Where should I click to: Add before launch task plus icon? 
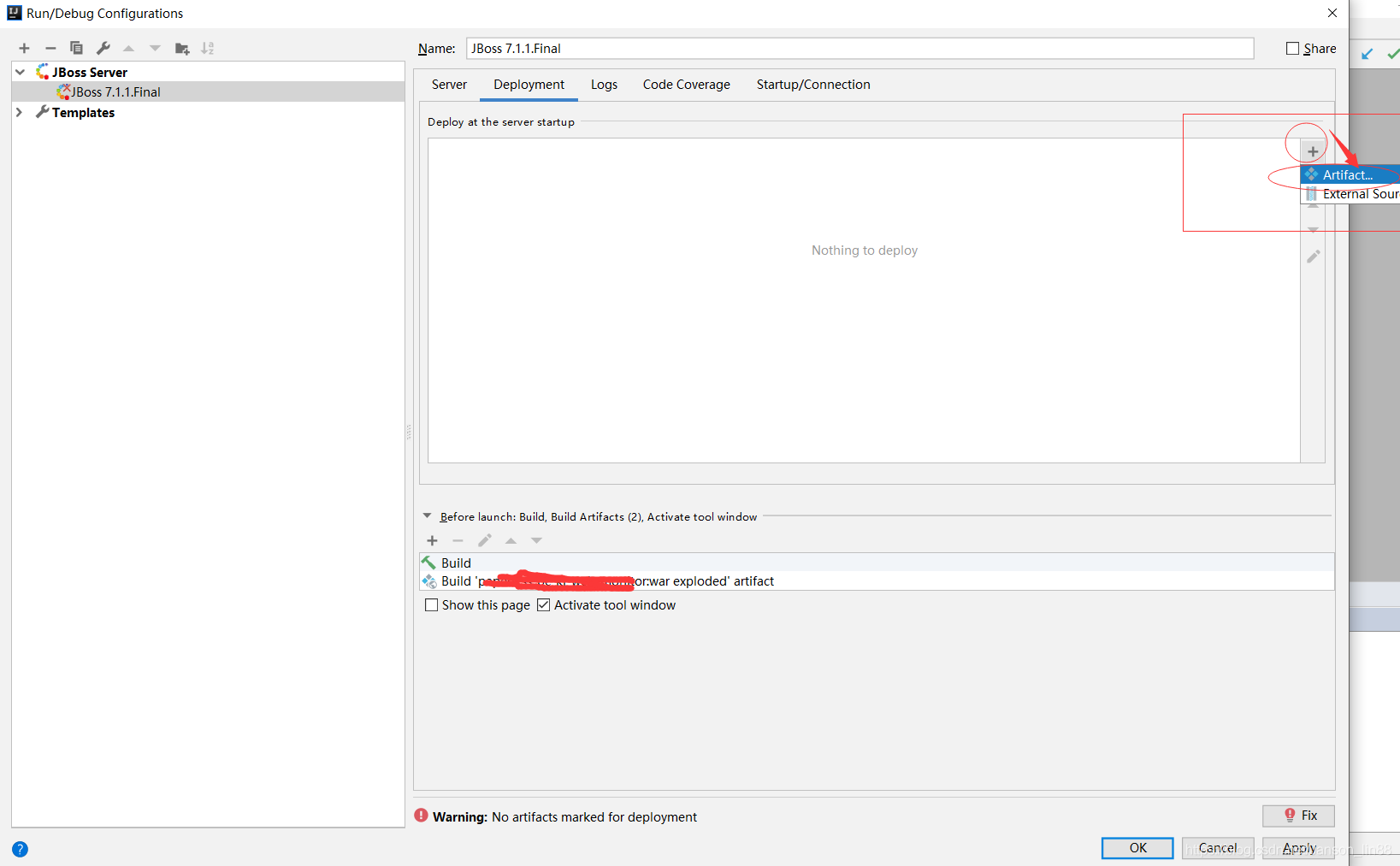pos(432,540)
